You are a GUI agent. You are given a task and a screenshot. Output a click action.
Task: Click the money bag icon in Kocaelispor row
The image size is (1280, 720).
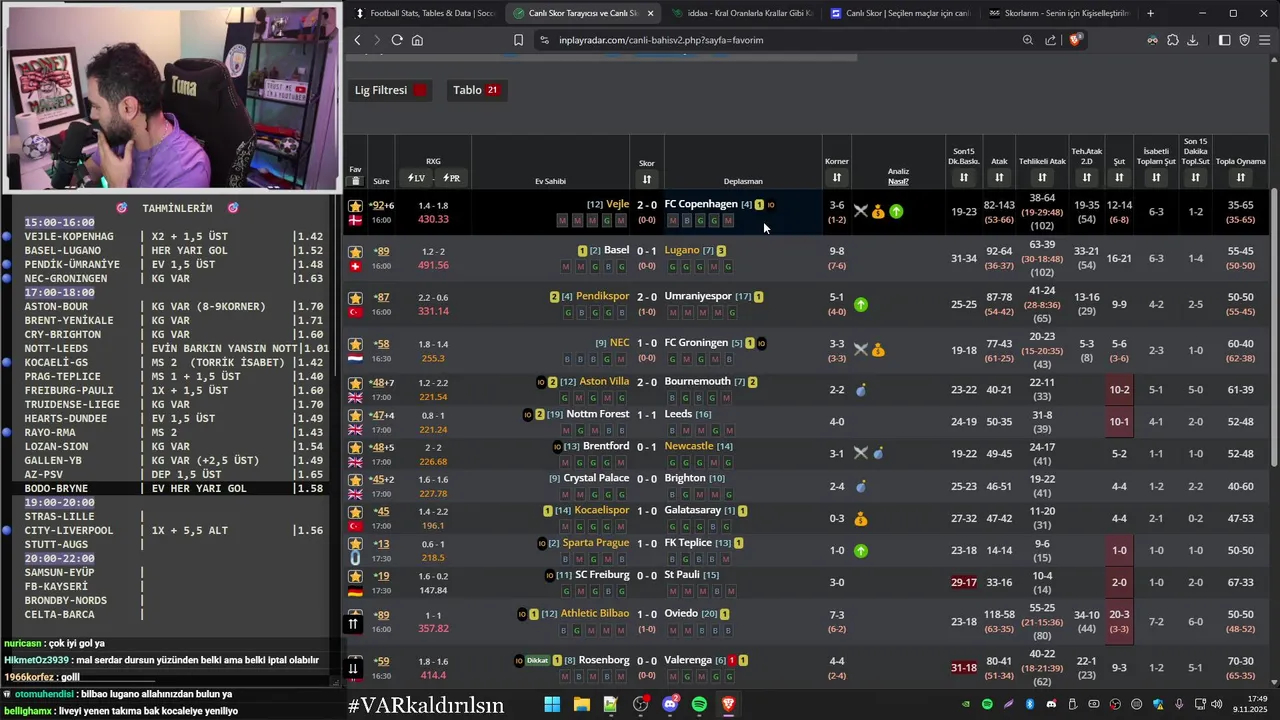861,519
